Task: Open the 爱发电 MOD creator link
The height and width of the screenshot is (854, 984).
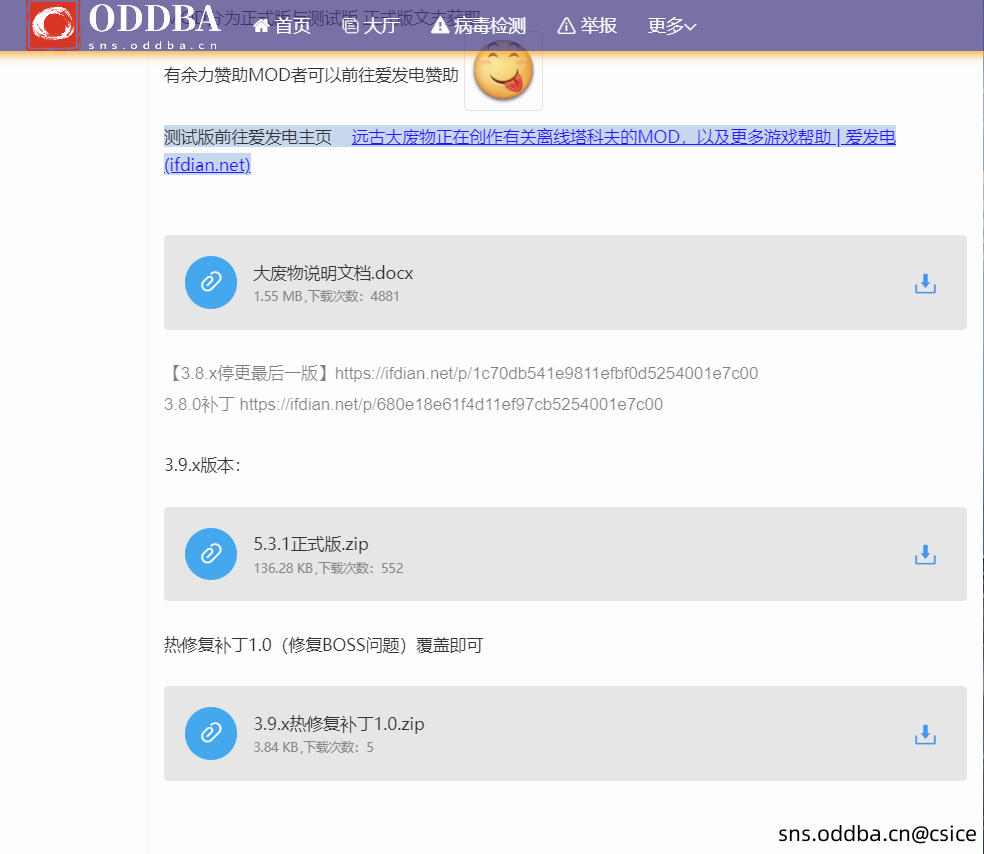Action: point(620,138)
